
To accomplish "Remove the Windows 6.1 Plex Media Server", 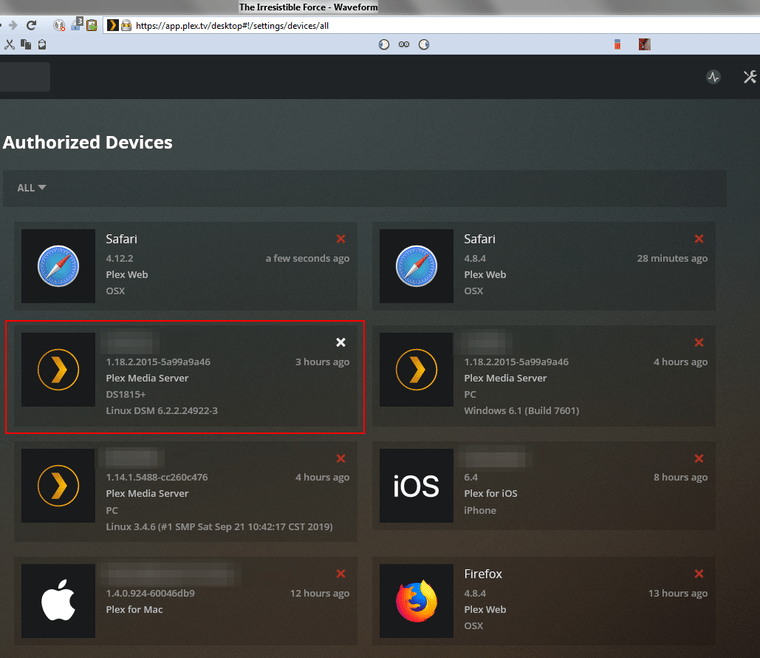I will tap(699, 342).
